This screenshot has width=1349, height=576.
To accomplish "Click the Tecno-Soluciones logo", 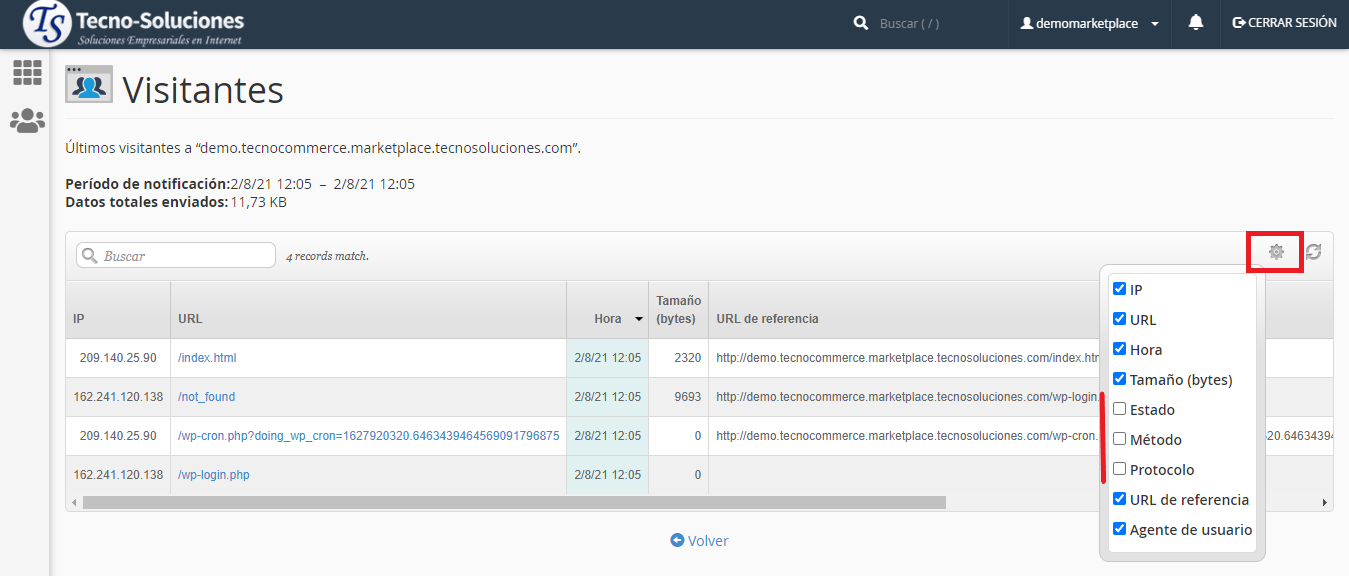I will pos(134,25).
